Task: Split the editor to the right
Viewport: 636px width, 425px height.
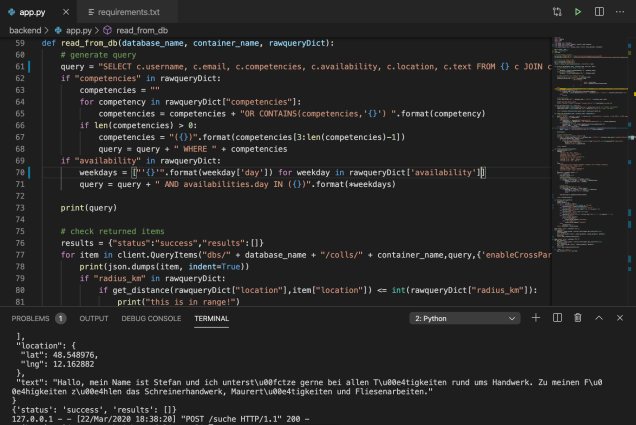Action: pos(599,12)
